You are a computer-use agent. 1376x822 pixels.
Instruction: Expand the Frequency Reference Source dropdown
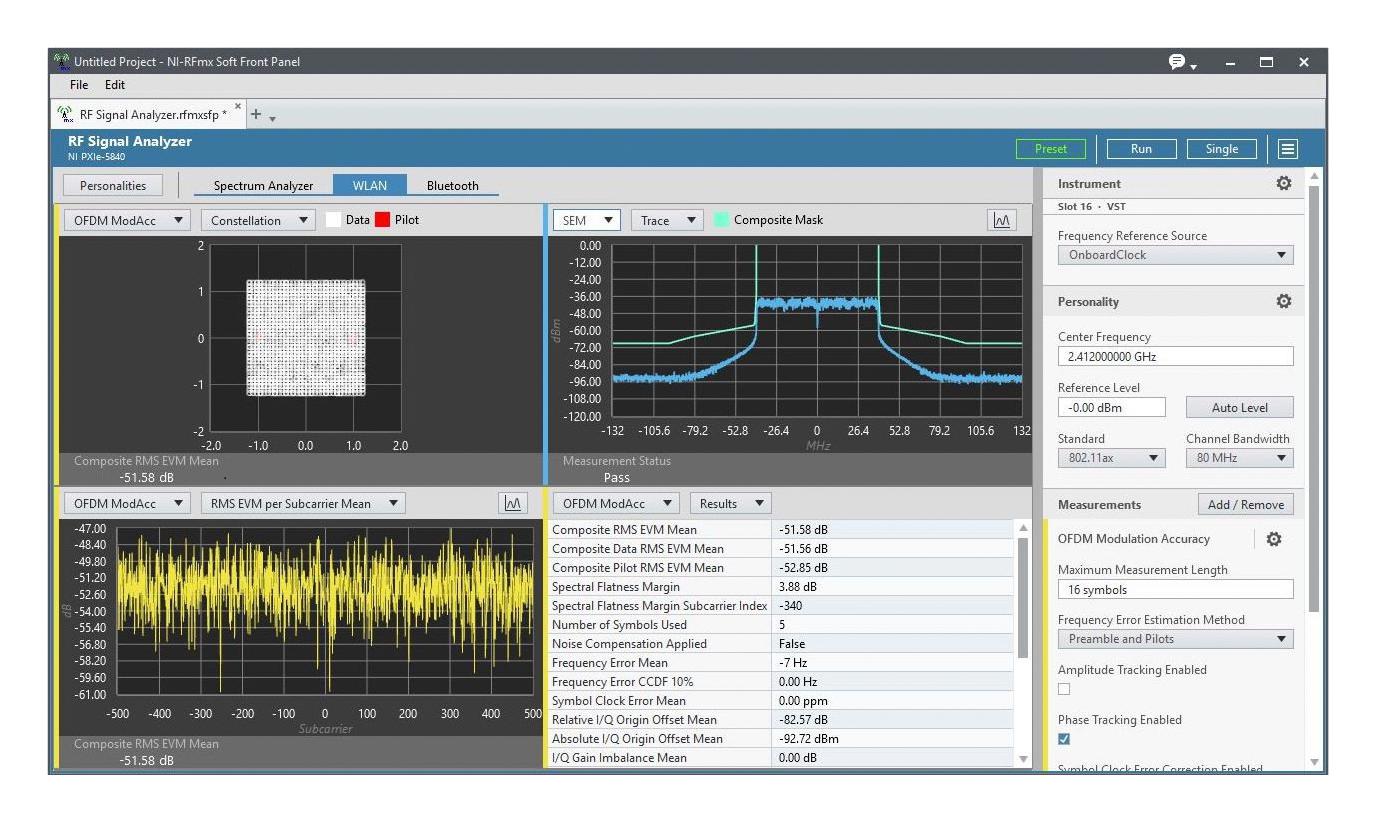point(1175,255)
